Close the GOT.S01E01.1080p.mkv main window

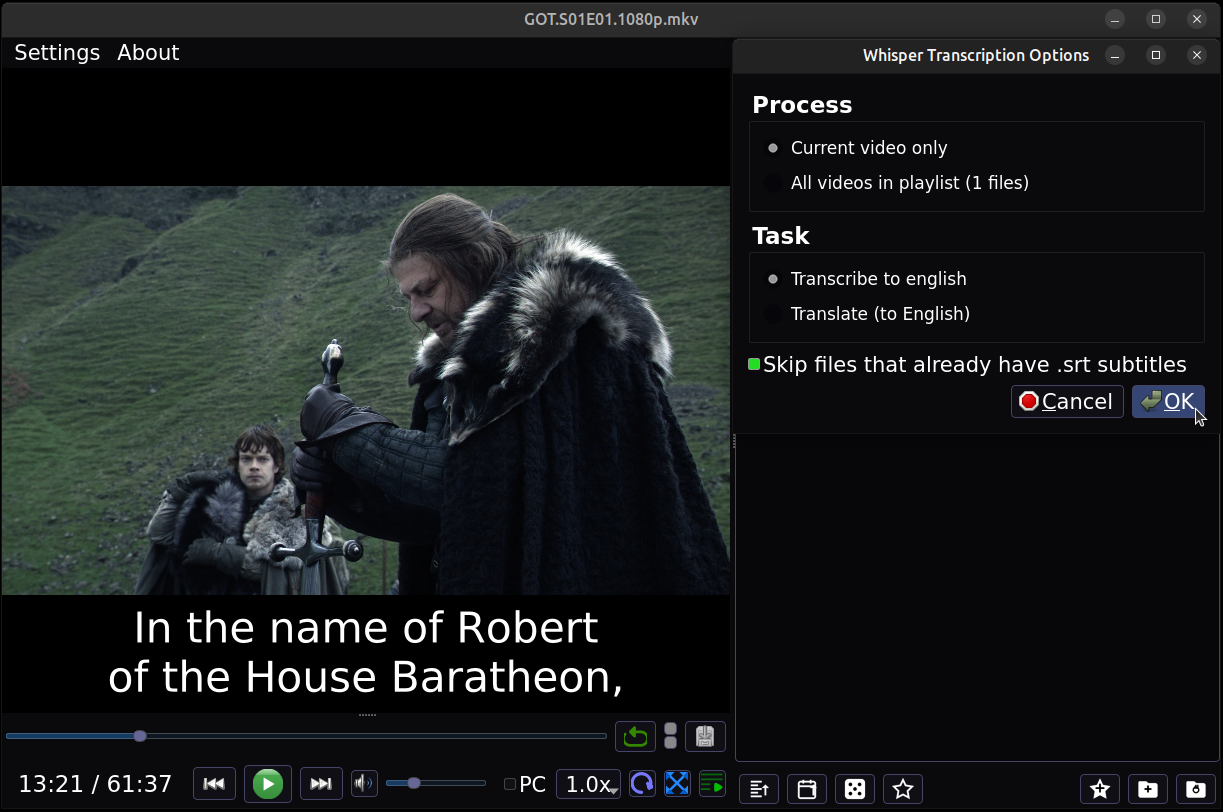coord(1197,19)
